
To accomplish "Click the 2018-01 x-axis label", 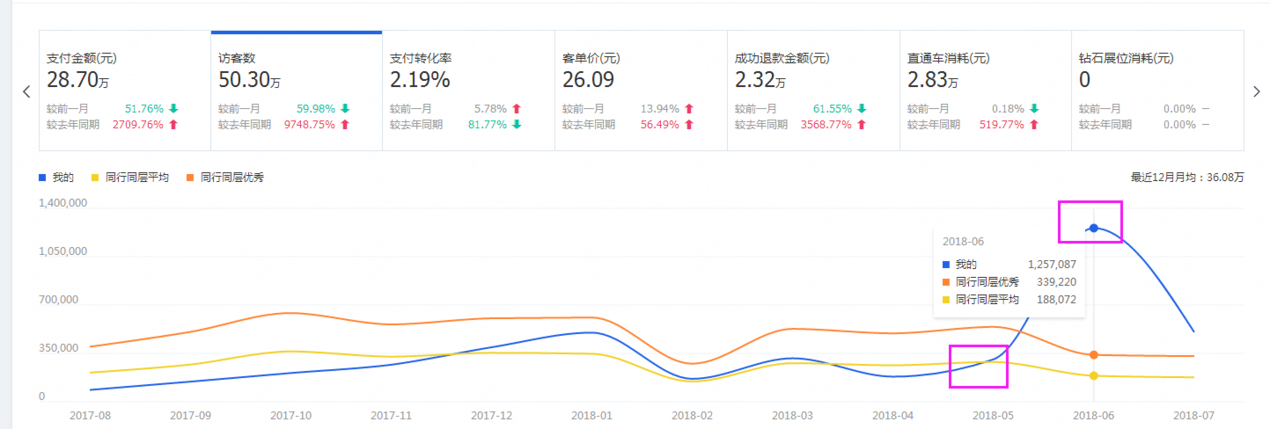I will tap(592, 414).
